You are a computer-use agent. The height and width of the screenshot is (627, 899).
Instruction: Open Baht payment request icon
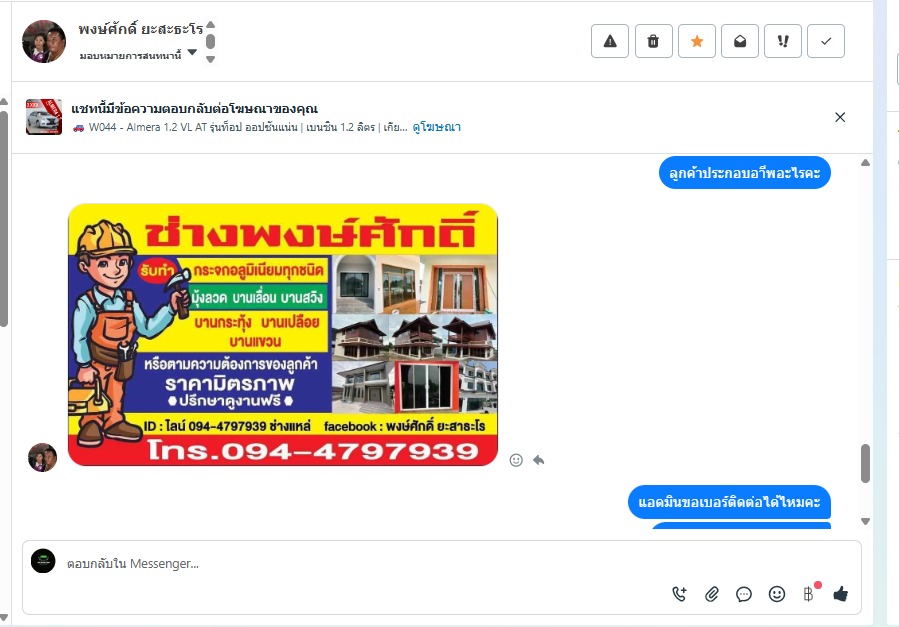(808, 594)
